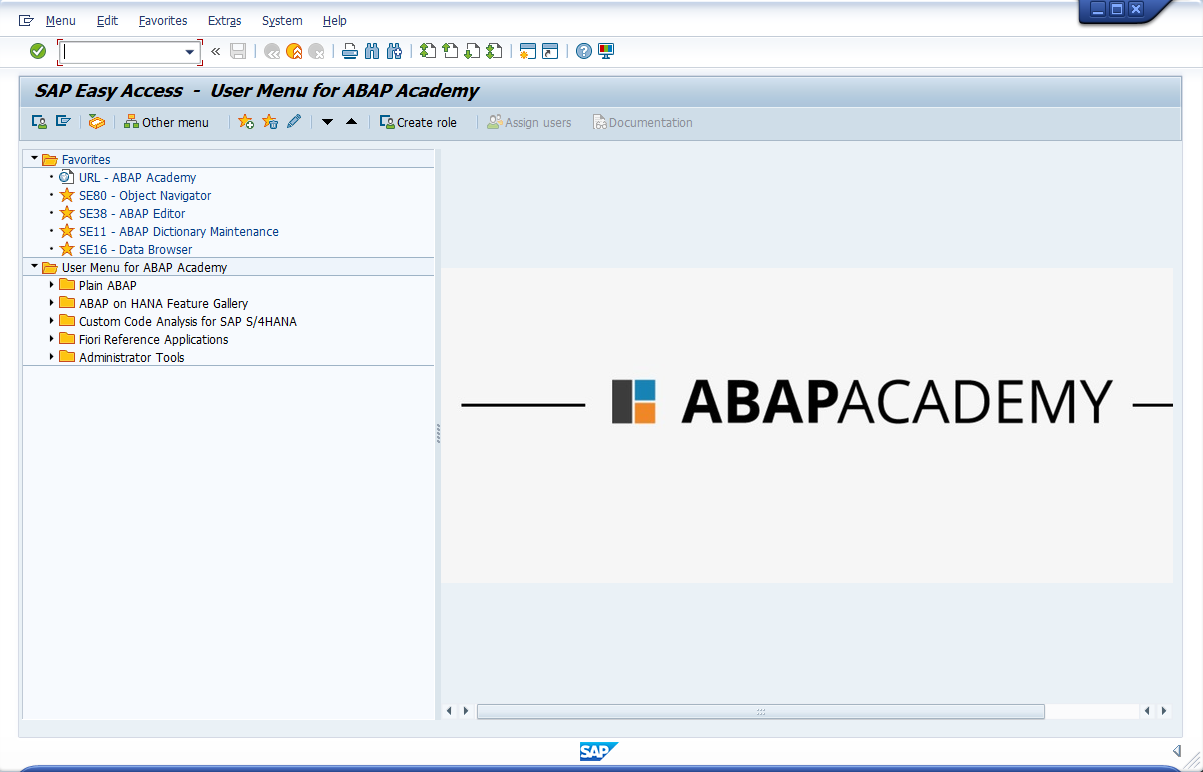Click the Print icon in the toolbar
Viewport: 1203px width, 772px height.
pyautogui.click(x=349, y=51)
